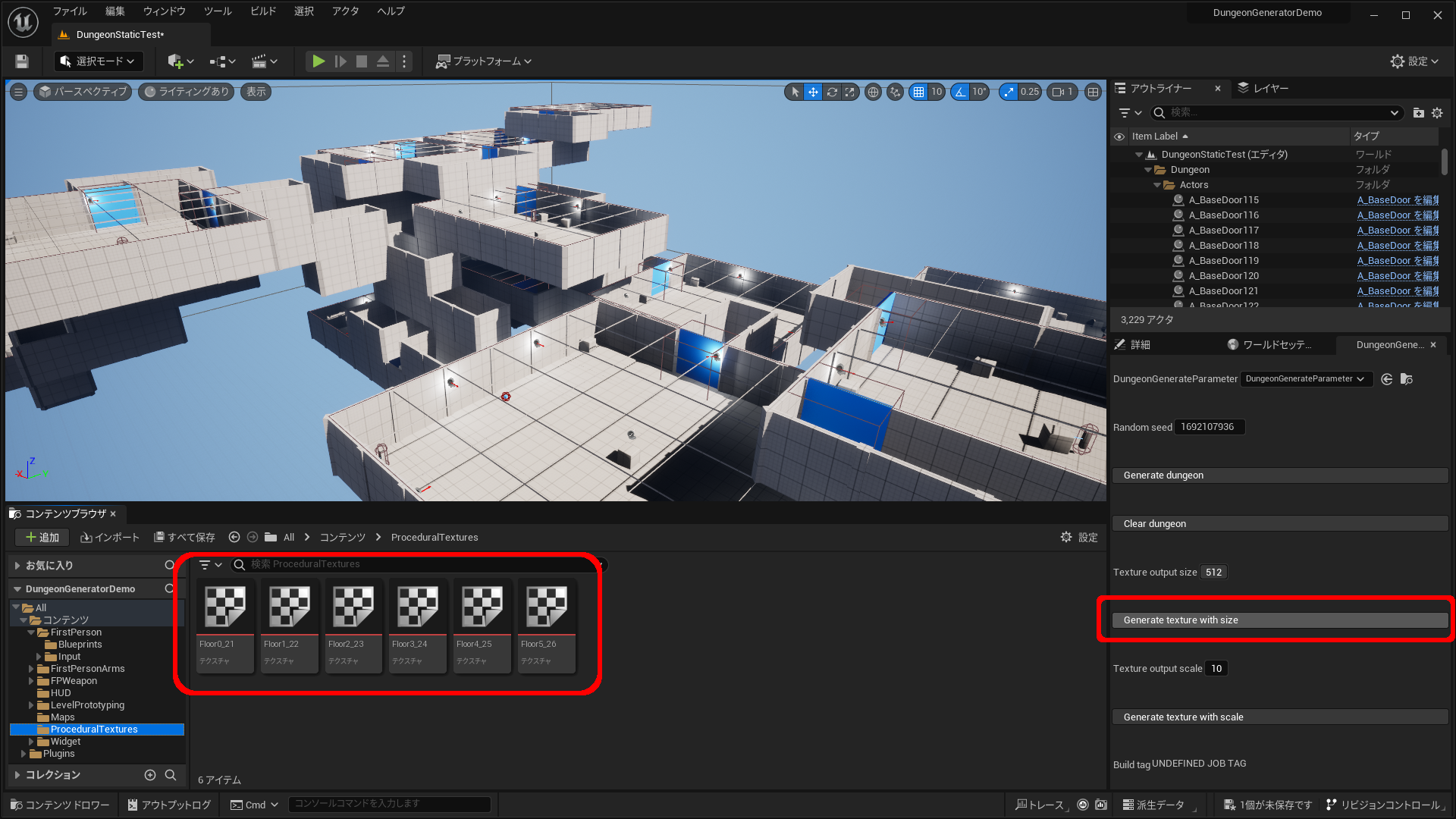
Task: Activate the rotate gizmo tool
Action: point(832,92)
